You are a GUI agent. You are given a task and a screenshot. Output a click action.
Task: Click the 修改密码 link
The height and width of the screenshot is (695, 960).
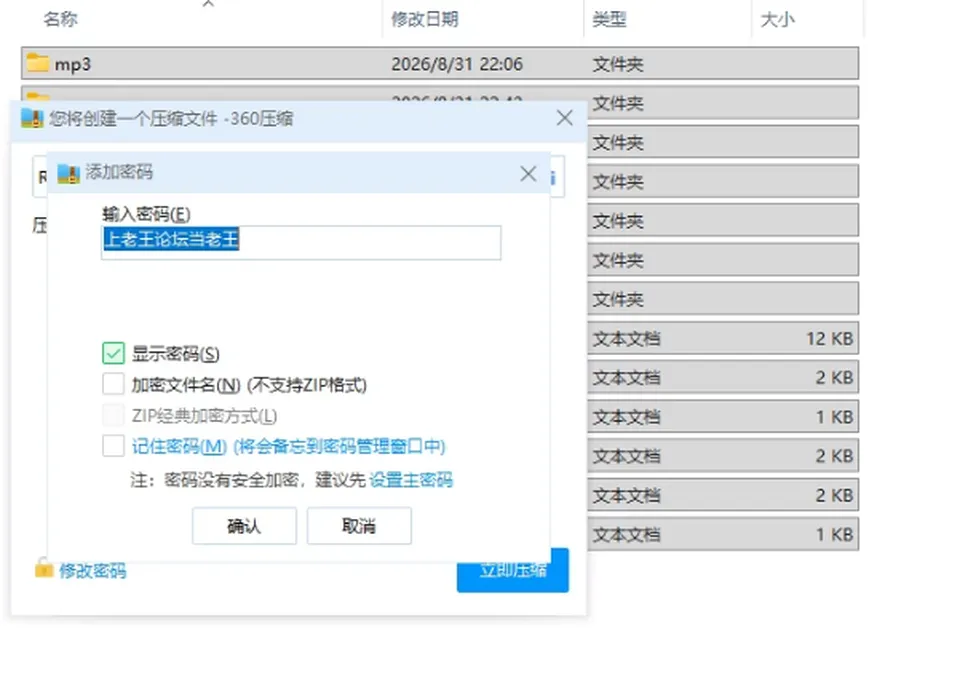pyautogui.click(x=92, y=571)
